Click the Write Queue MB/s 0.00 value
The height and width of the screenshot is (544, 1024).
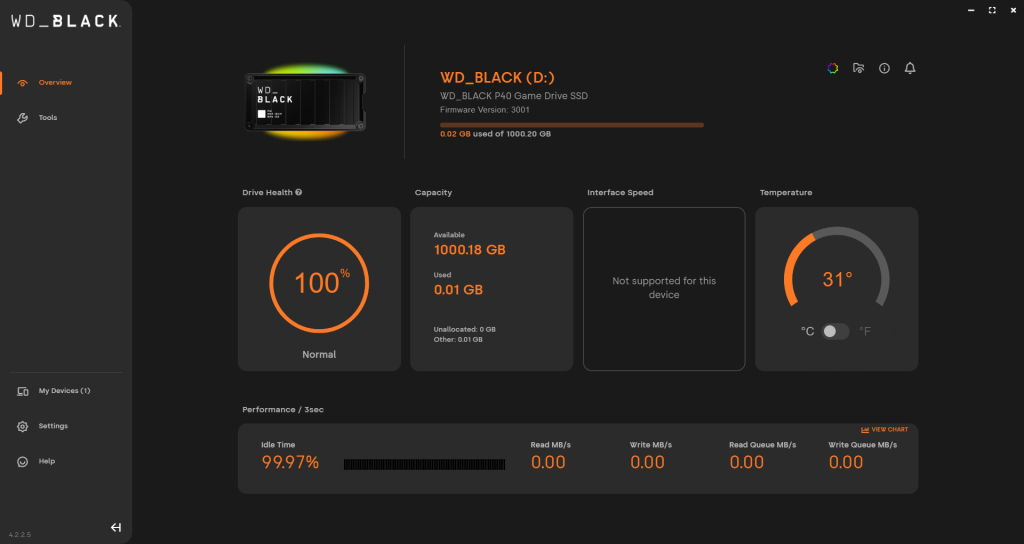(x=846, y=462)
